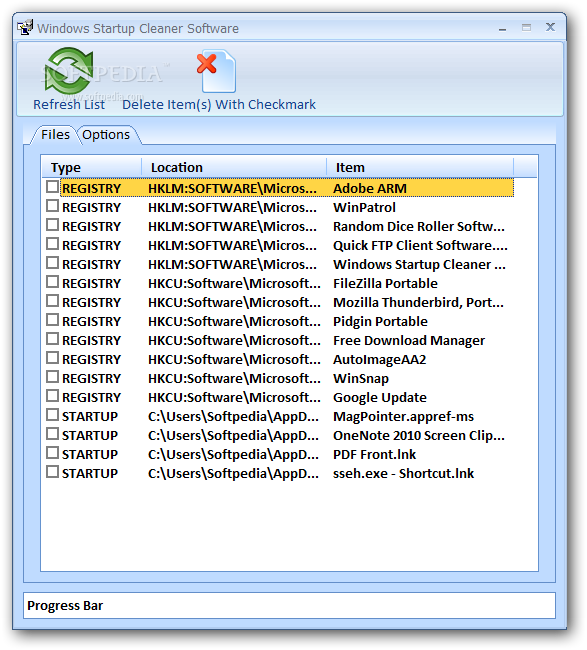Click the HKCU location of FileZilla Portable row

[235, 284]
